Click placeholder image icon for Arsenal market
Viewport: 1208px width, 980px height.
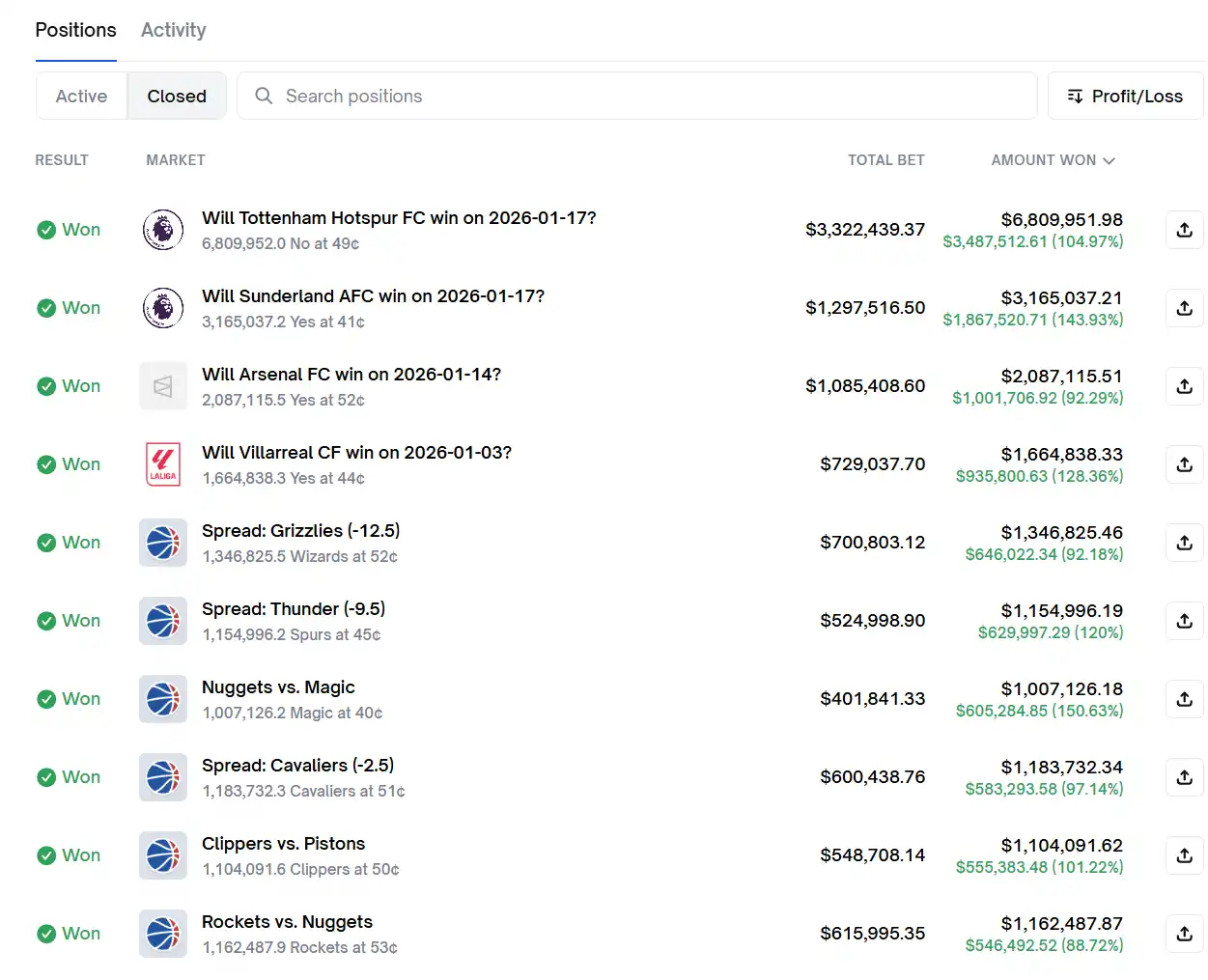point(163,386)
